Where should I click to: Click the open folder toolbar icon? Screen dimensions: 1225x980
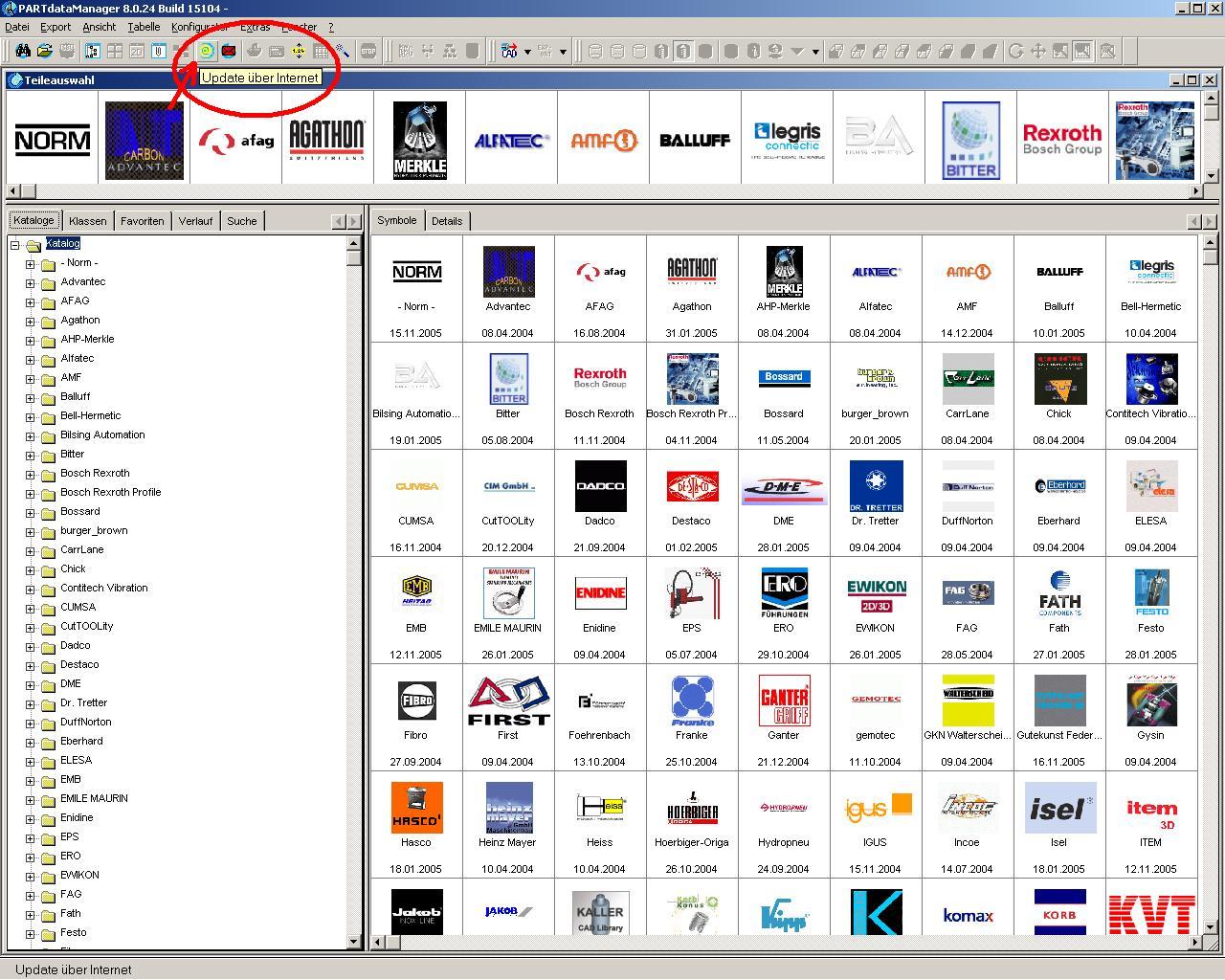pos(44,51)
